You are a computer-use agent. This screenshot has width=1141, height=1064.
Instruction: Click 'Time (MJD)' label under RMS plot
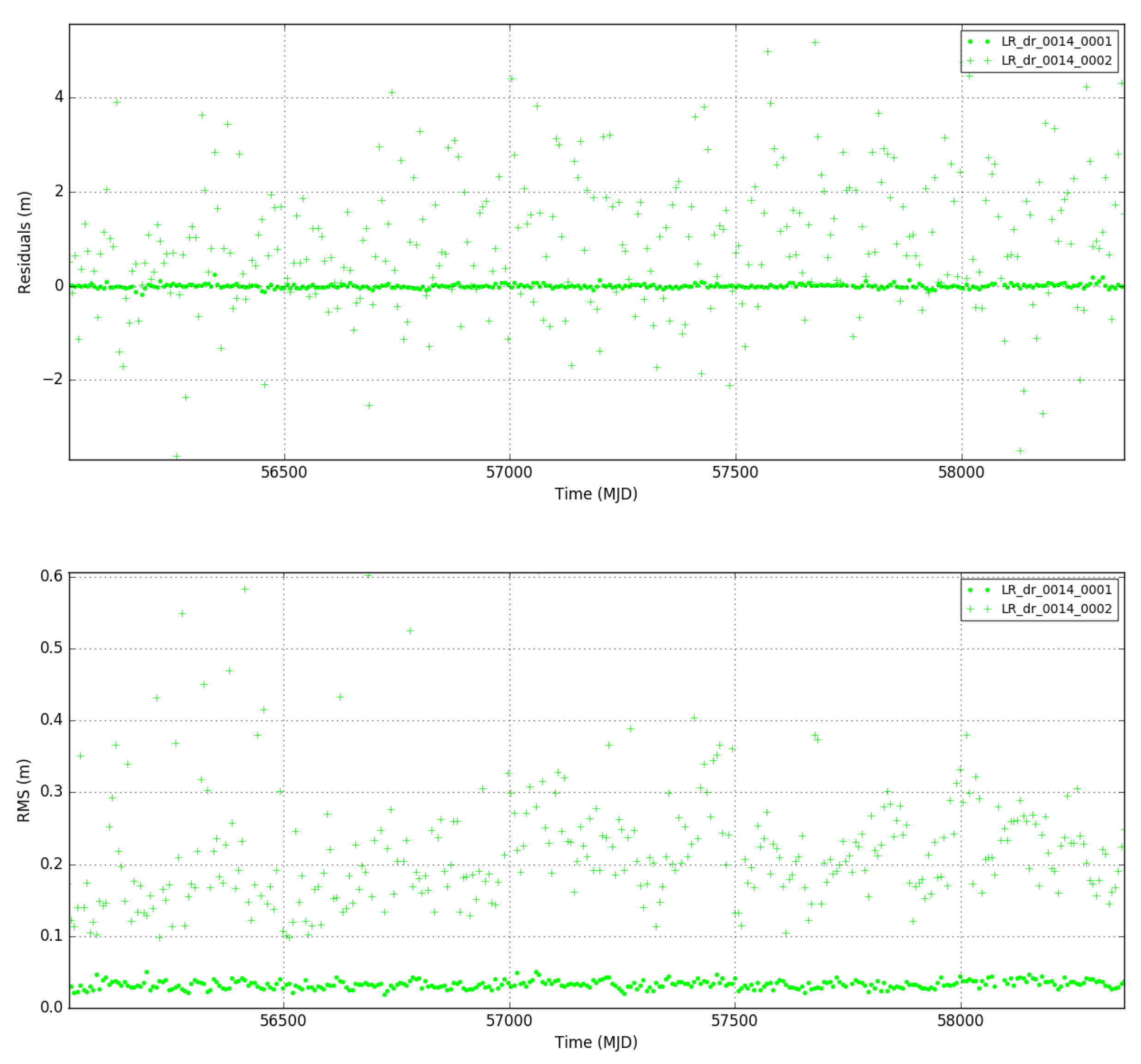[596, 1042]
